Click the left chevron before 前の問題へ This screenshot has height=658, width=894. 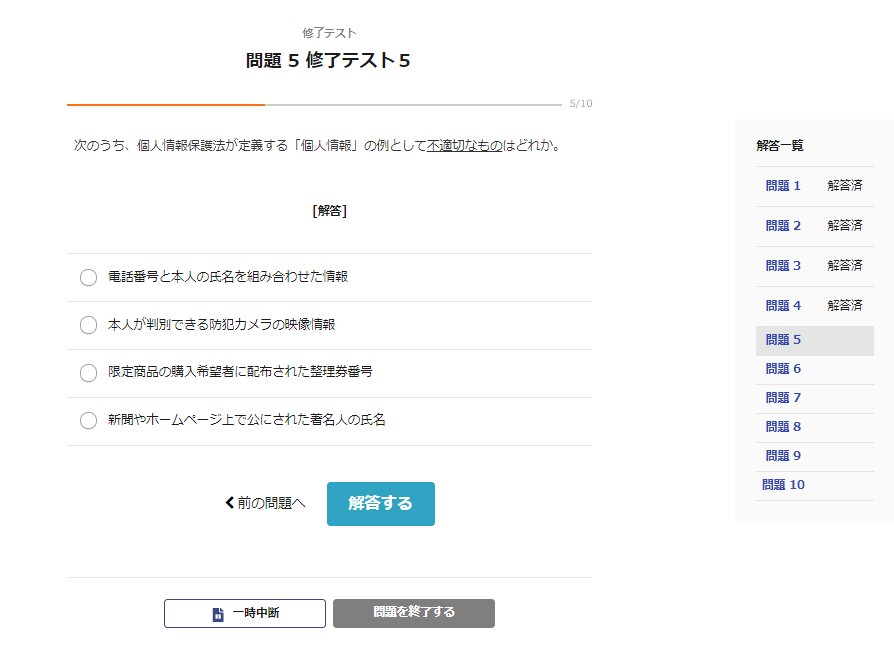[230, 503]
